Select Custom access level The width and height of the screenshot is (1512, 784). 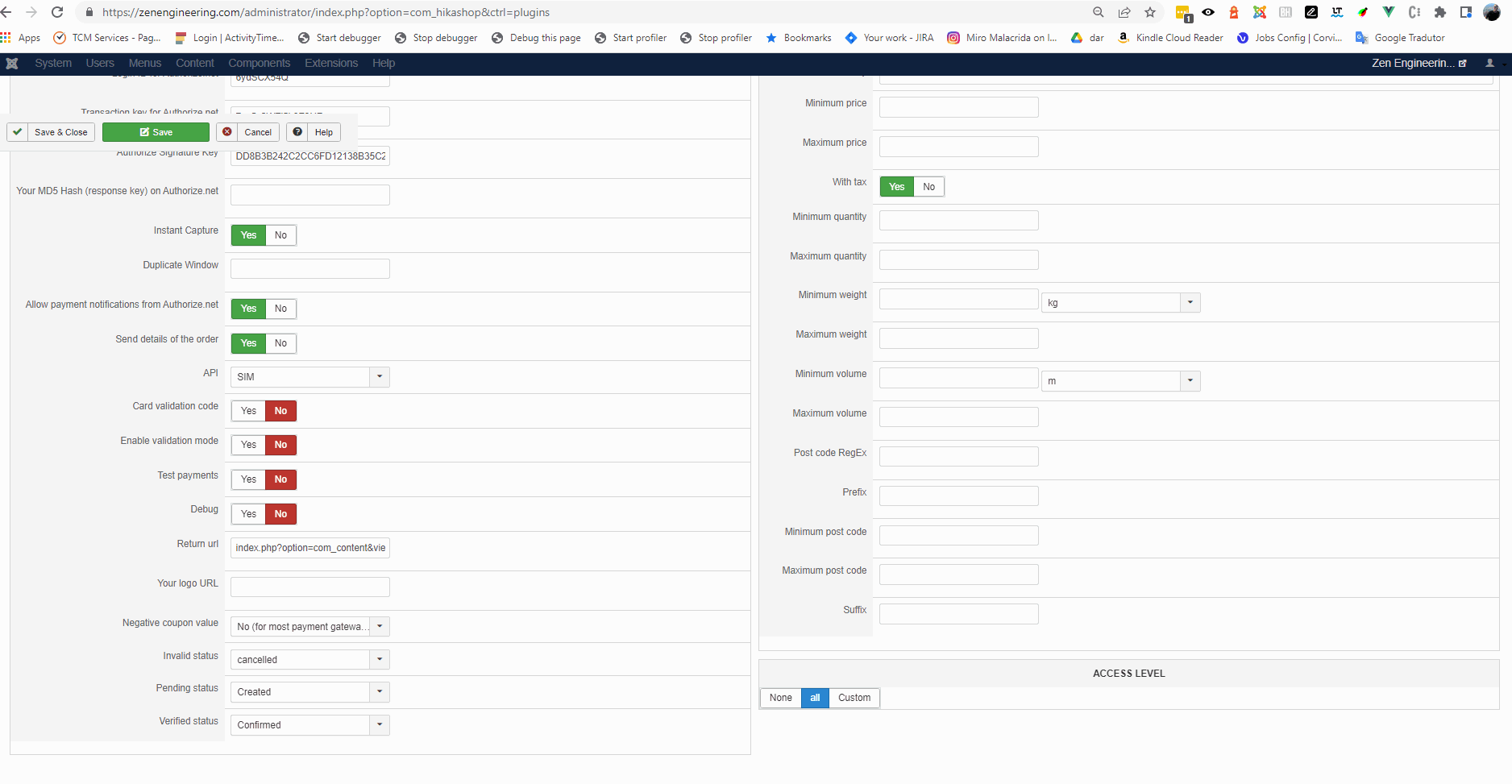(854, 698)
